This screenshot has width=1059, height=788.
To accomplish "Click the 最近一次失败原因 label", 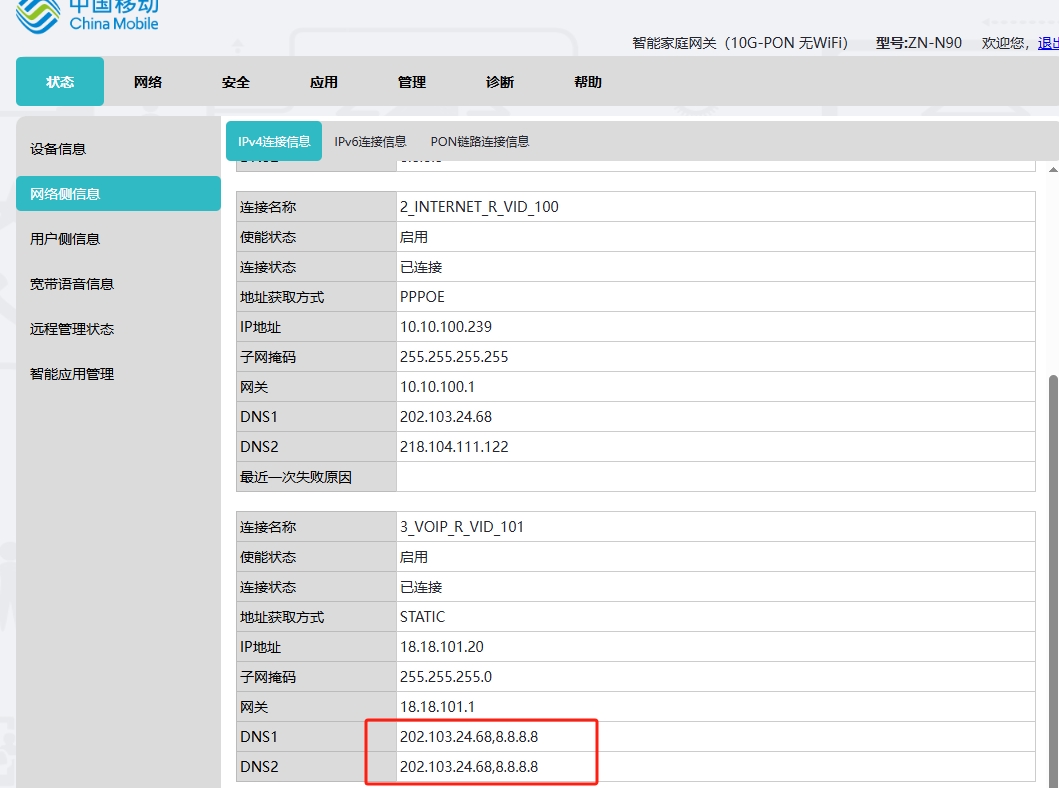I will (296, 477).
